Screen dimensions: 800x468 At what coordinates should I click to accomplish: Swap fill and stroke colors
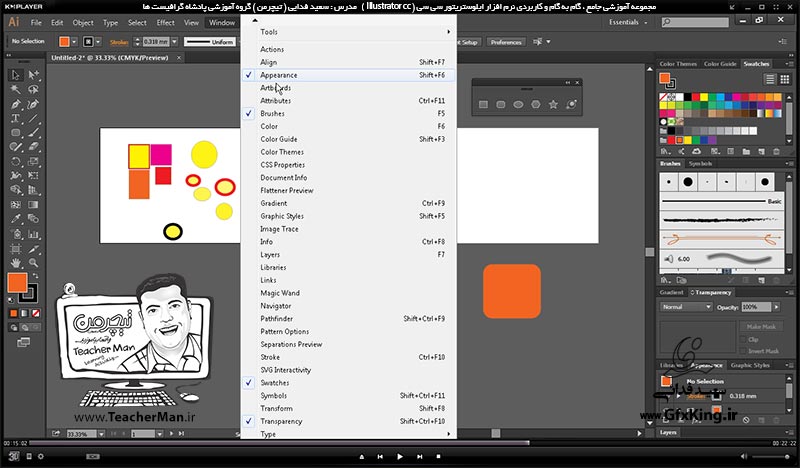35,276
